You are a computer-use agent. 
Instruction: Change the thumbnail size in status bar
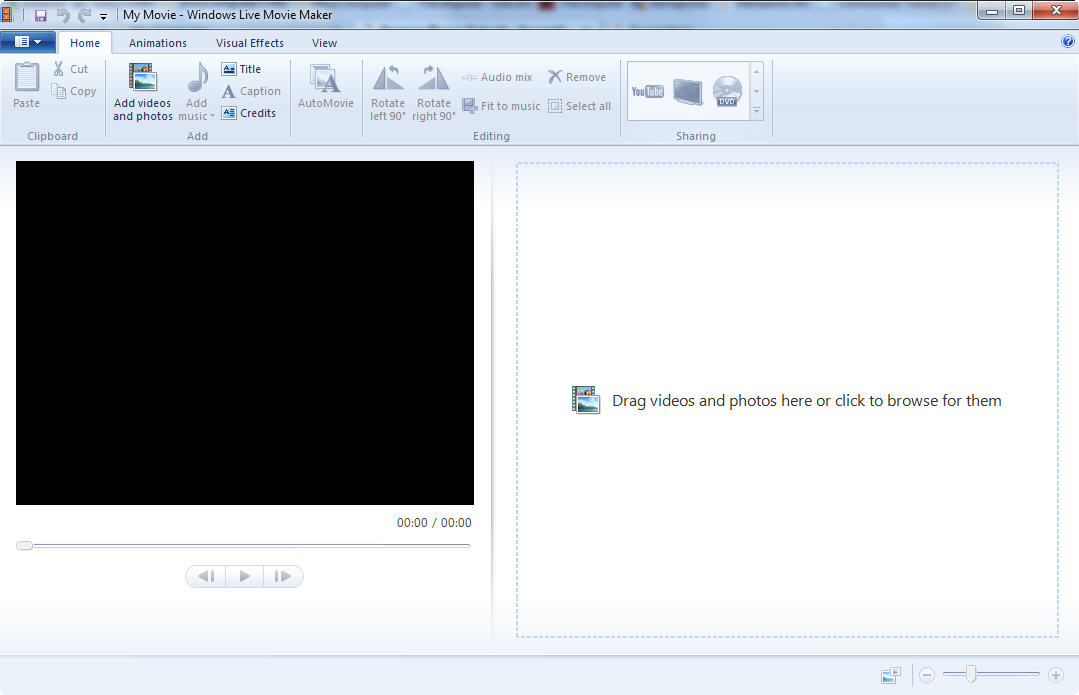[x=891, y=676]
